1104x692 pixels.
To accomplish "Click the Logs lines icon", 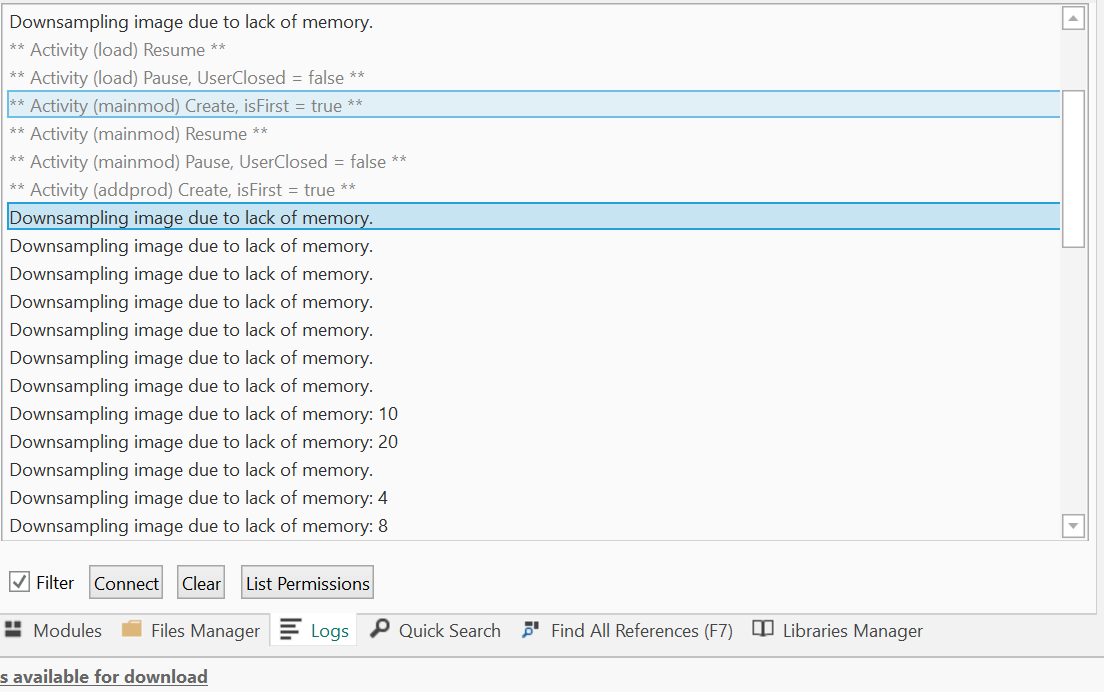I will 290,630.
